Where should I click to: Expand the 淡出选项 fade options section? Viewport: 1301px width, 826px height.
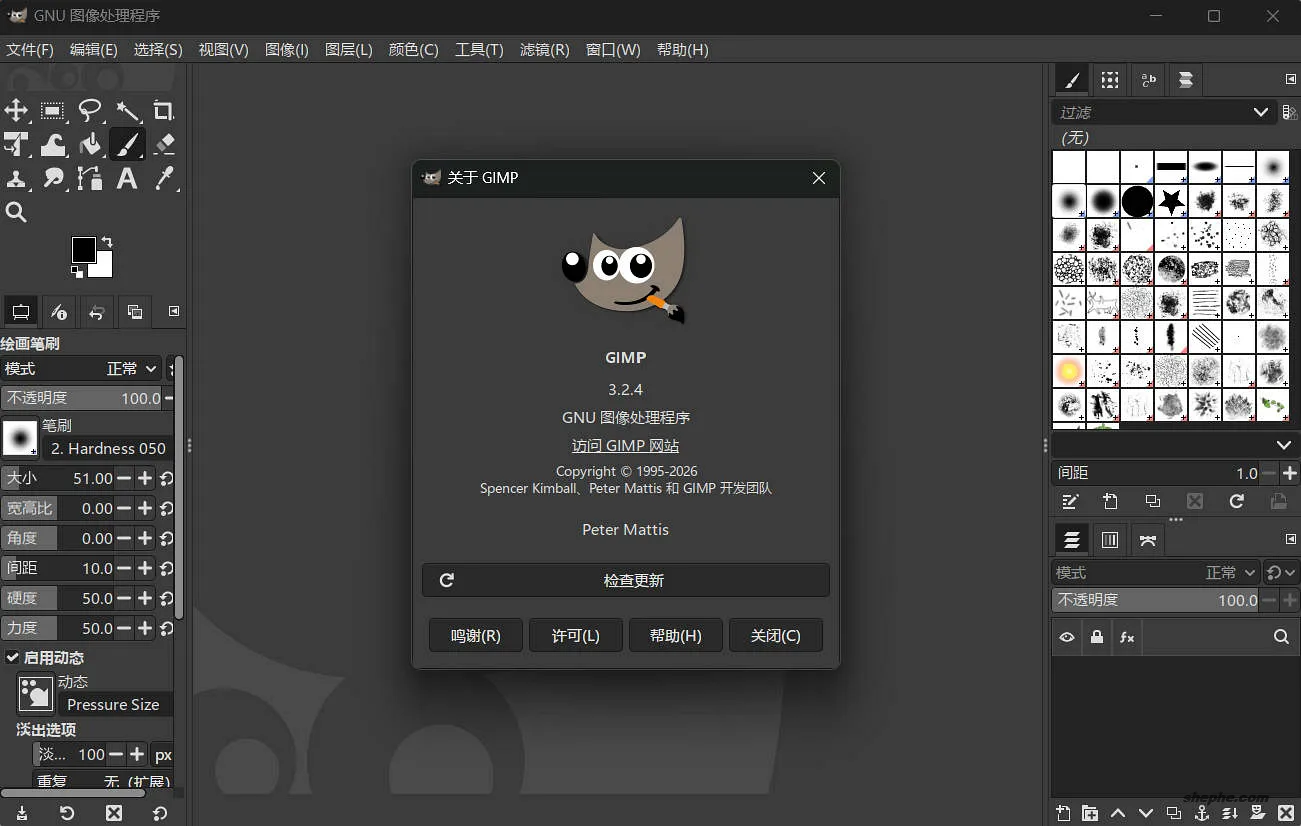(x=46, y=729)
